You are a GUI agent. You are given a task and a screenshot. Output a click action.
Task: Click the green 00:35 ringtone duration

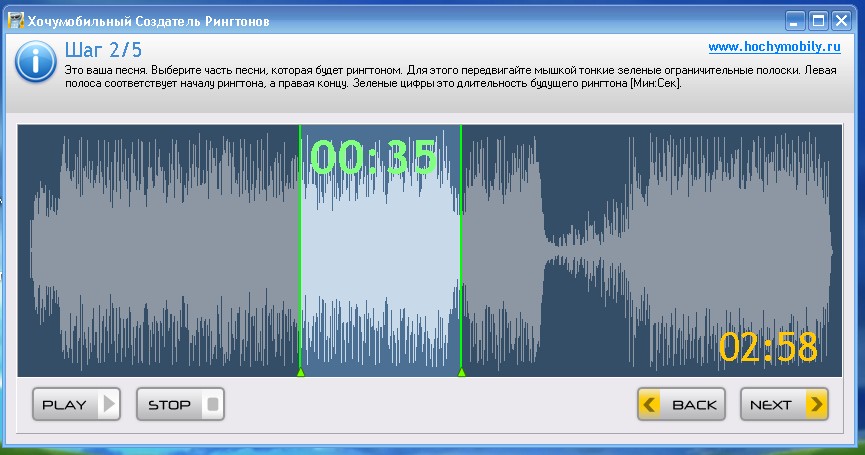pos(373,158)
